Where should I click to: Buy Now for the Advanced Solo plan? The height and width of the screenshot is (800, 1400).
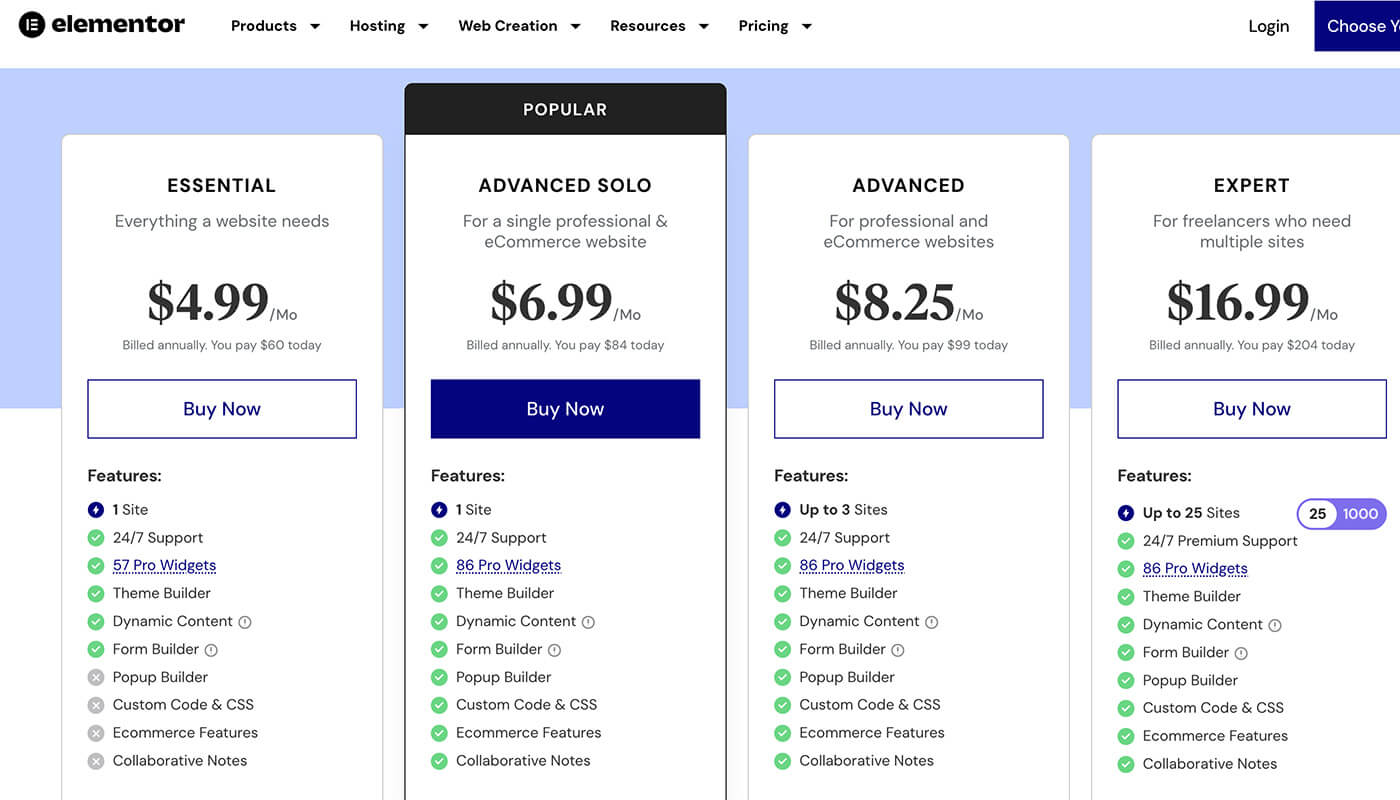tap(565, 409)
